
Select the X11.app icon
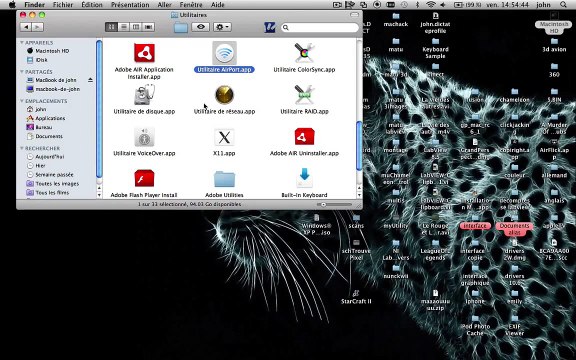click(224, 137)
